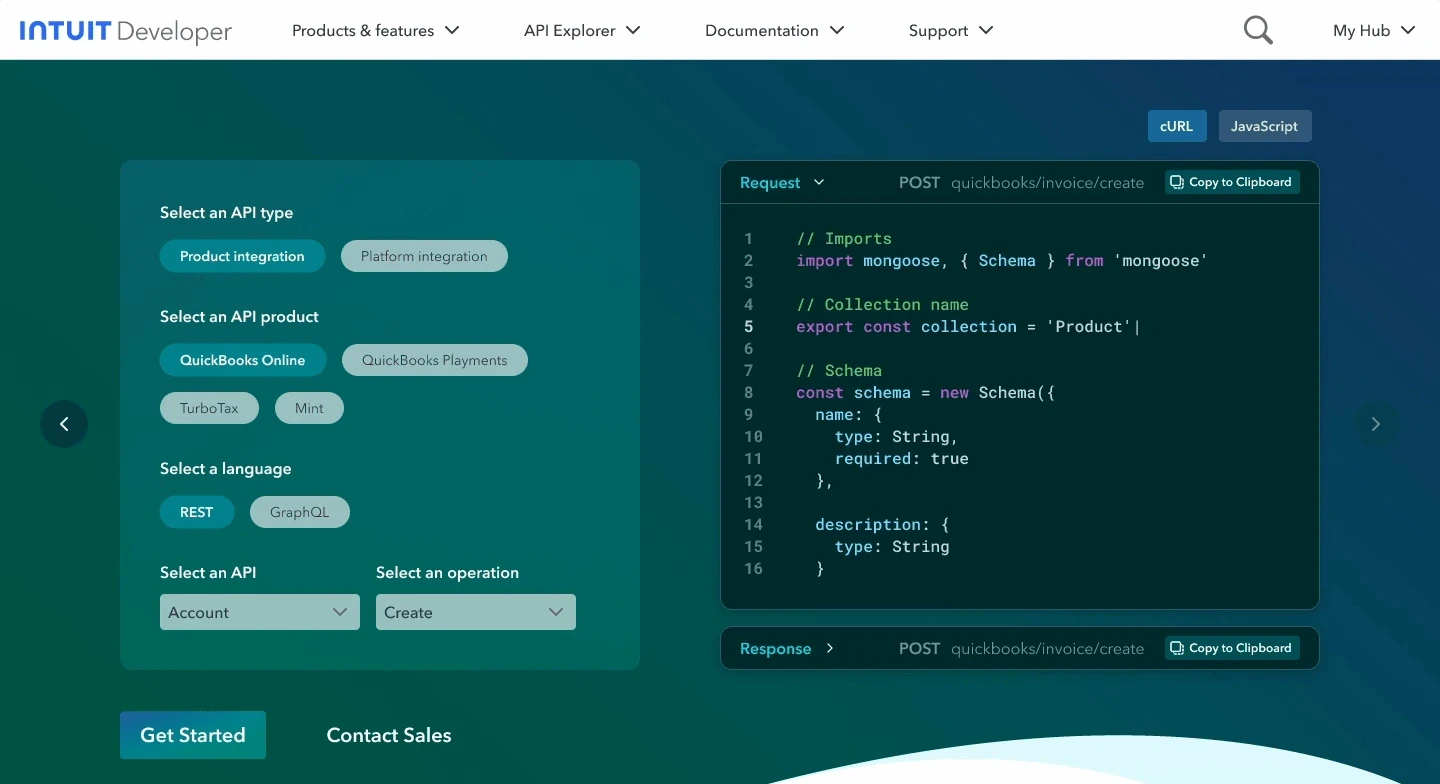Screen dimensions: 1440x784
Task: Open the Account API dropdown
Action: pyautogui.click(x=260, y=612)
